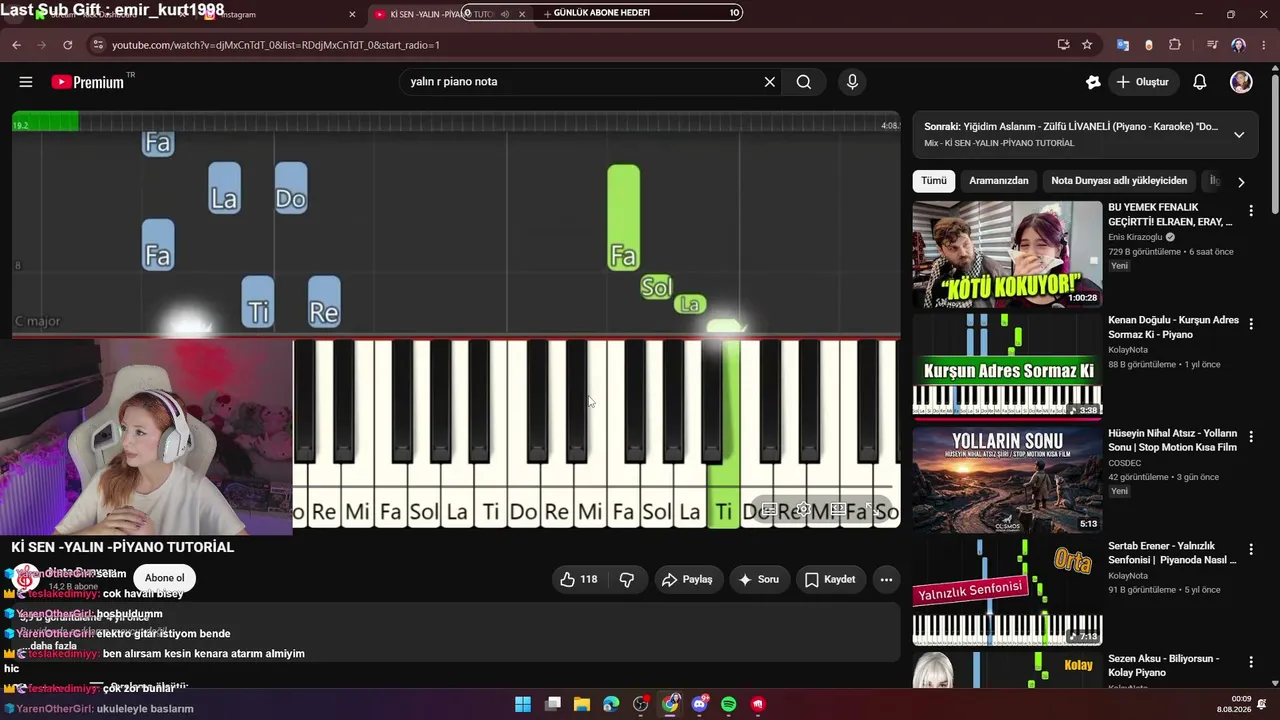Open the YOLLARIN SONU video thumbnail
1280x720 pixels.
pyautogui.click(x=1007, y=480)
